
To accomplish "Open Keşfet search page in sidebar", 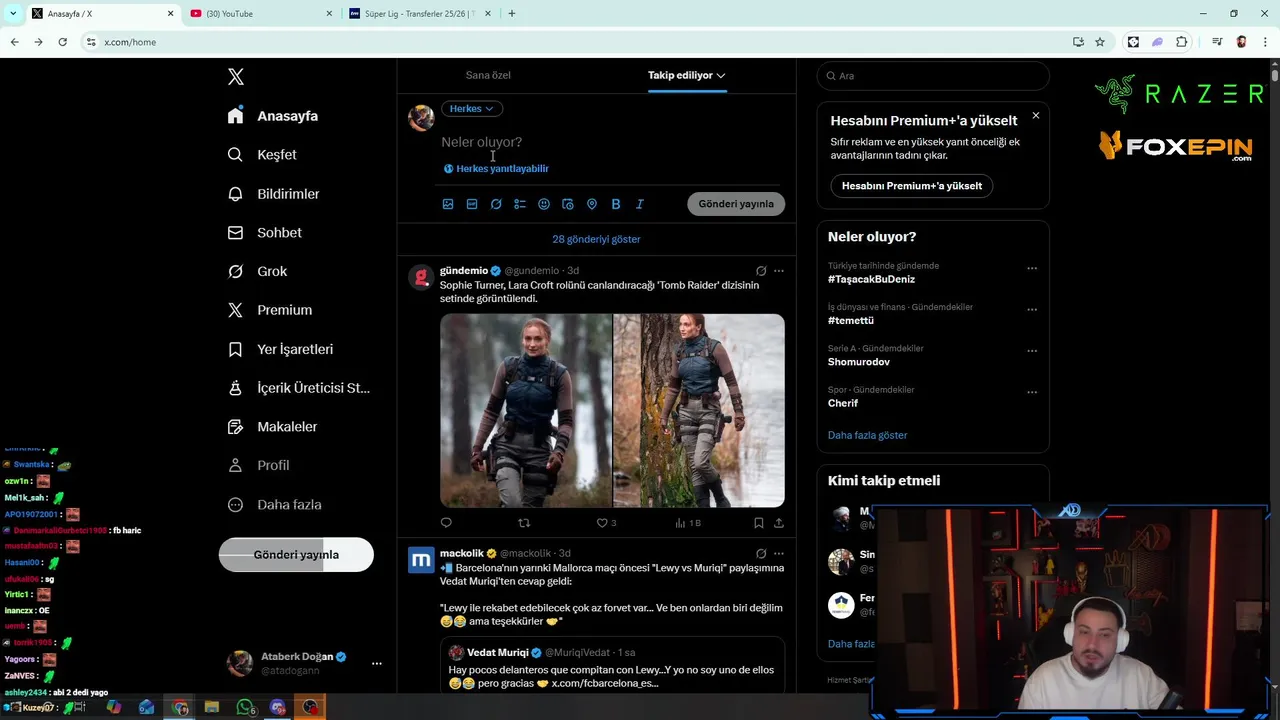I will tap(262, 155).
